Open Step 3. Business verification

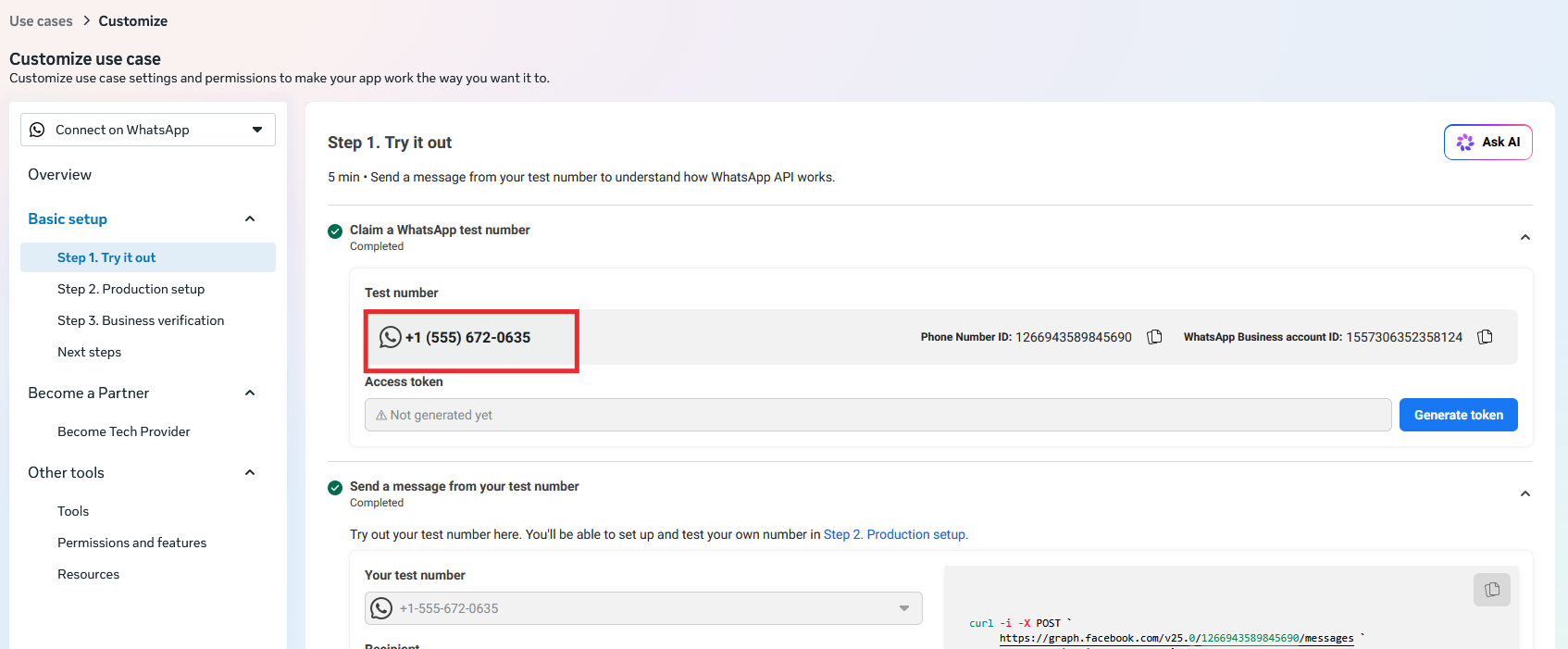tap(141, 320)
